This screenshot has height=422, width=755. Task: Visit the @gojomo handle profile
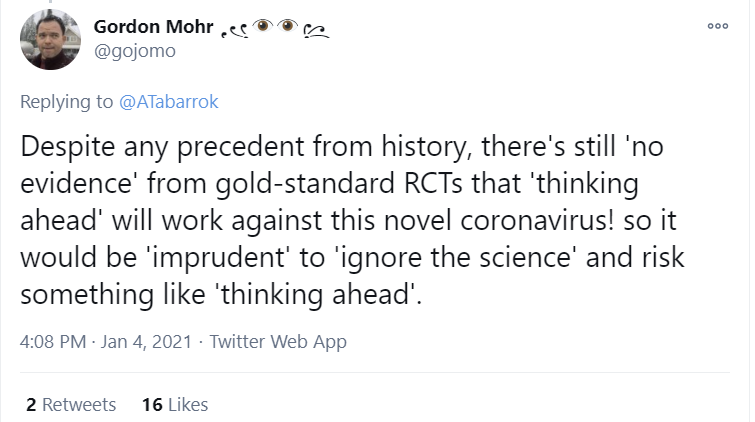pyautogui.click(x=127, y=50)
